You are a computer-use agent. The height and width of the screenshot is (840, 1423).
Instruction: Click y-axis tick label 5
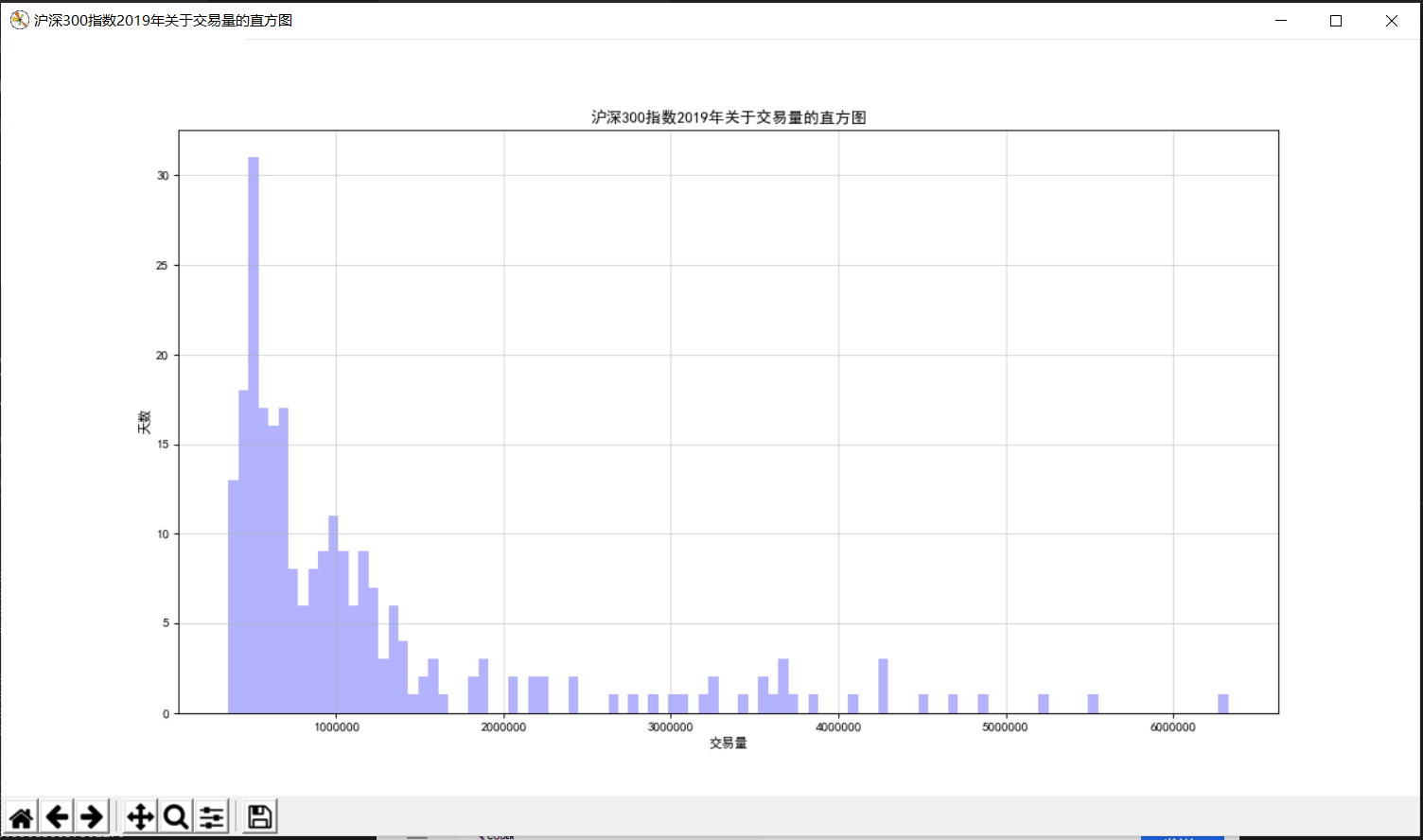tap(167, 624)
